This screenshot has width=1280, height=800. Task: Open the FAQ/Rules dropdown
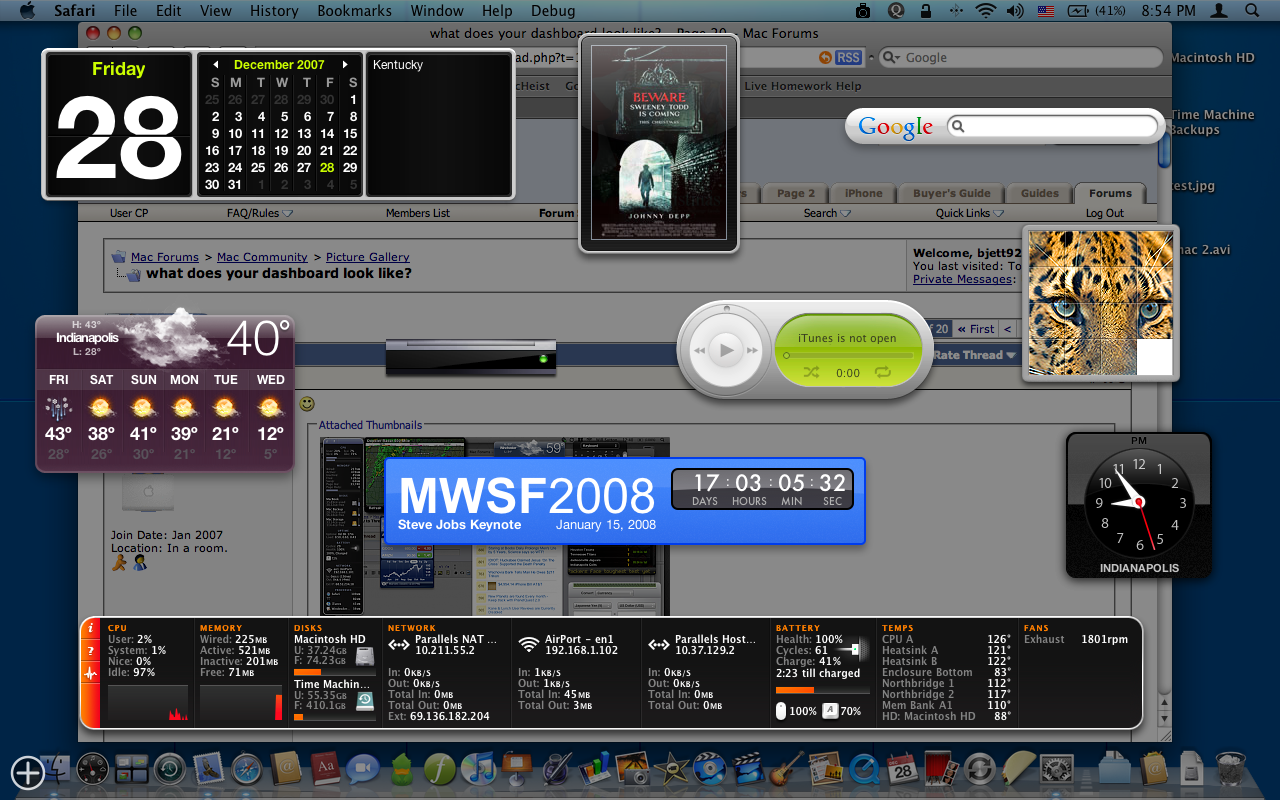tap(259, 213)
